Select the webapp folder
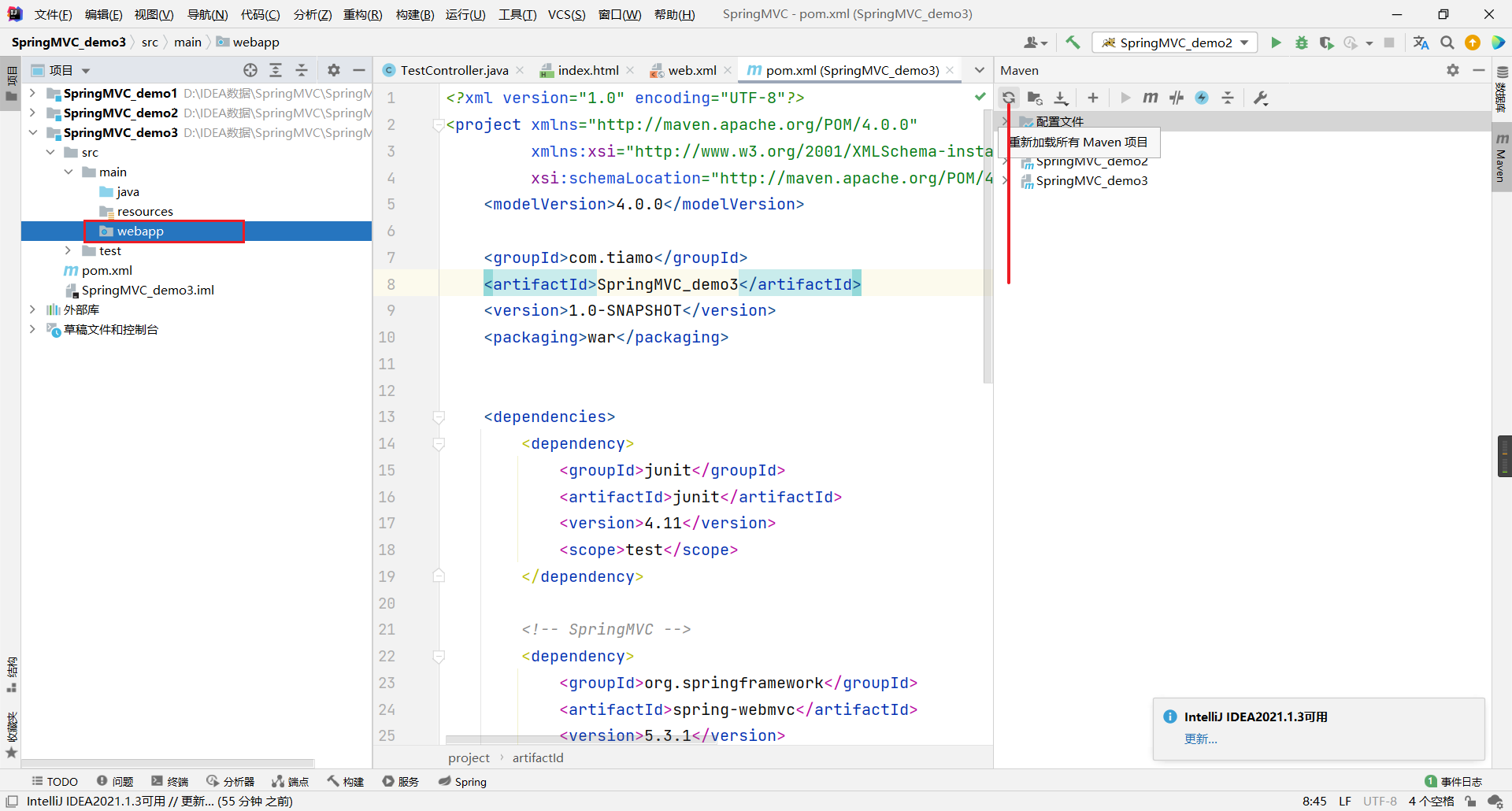Screen dimensions: 1512x811 tap(137, 231)
